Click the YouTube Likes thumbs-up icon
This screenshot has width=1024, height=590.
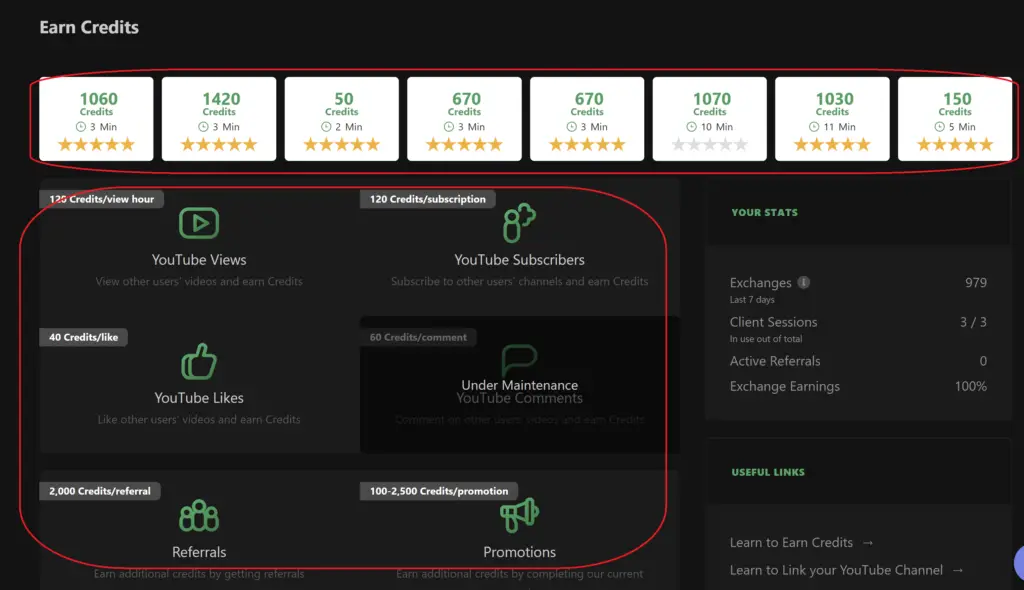tap(199, 361)
